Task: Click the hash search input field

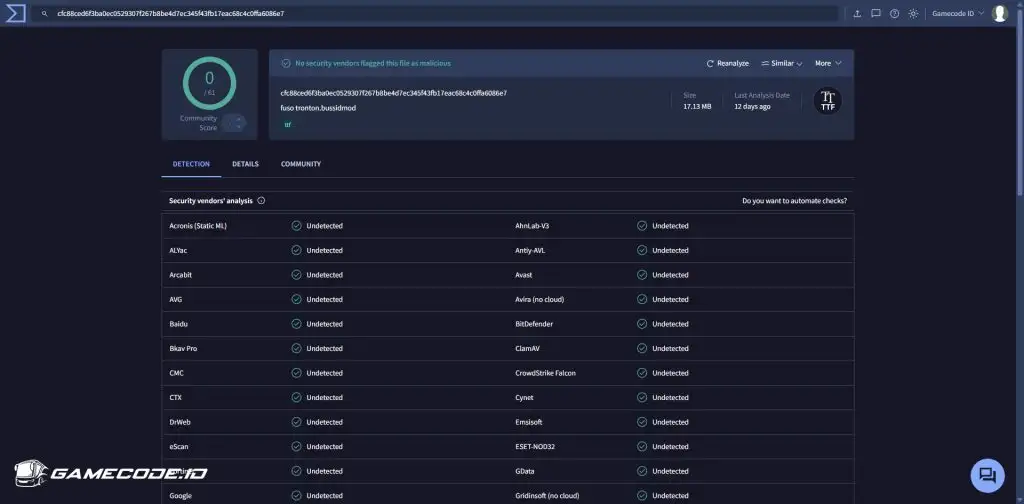Action: pyautogui.click(x=440, y=14)
